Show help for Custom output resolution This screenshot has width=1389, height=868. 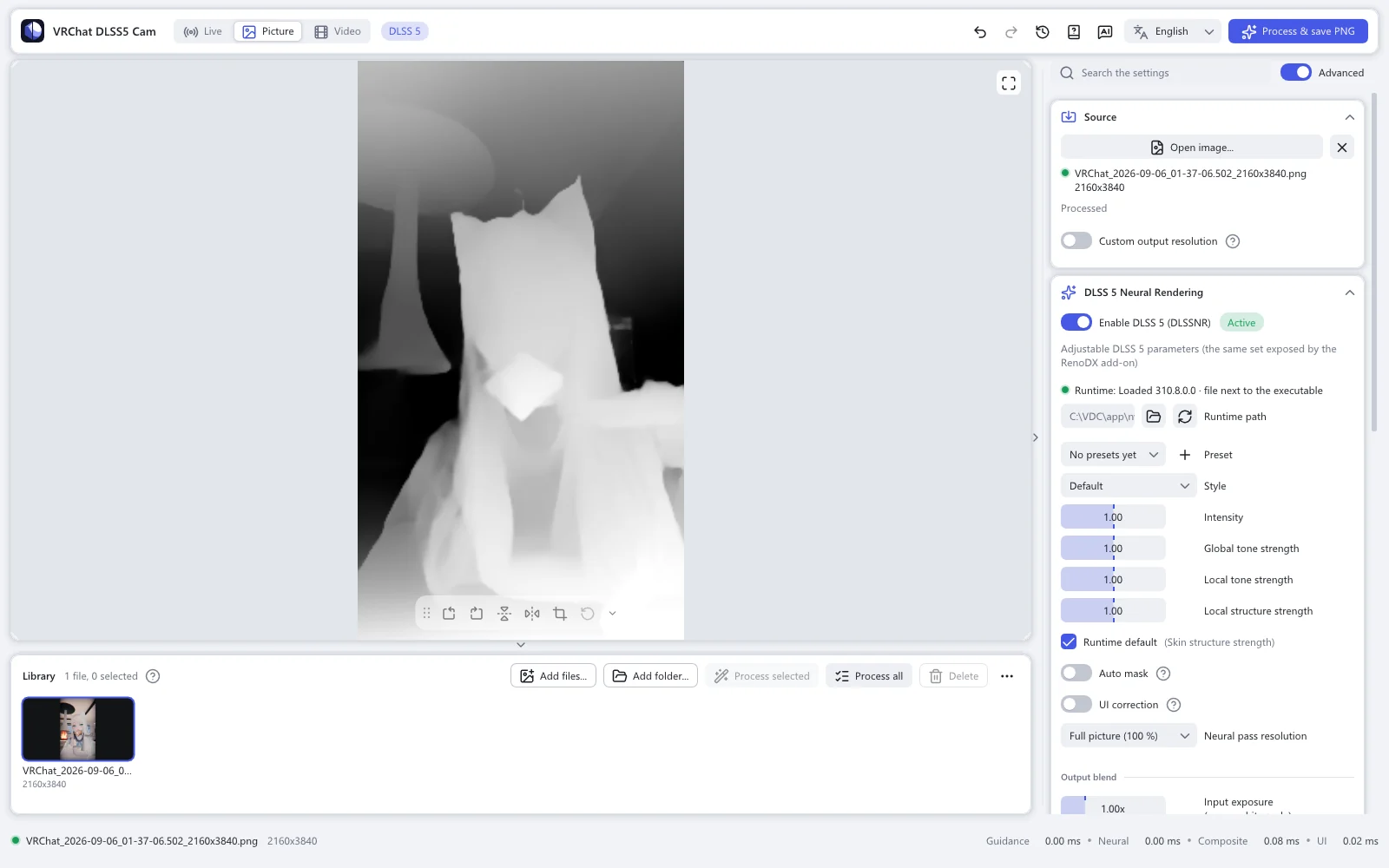(1233, 241)
